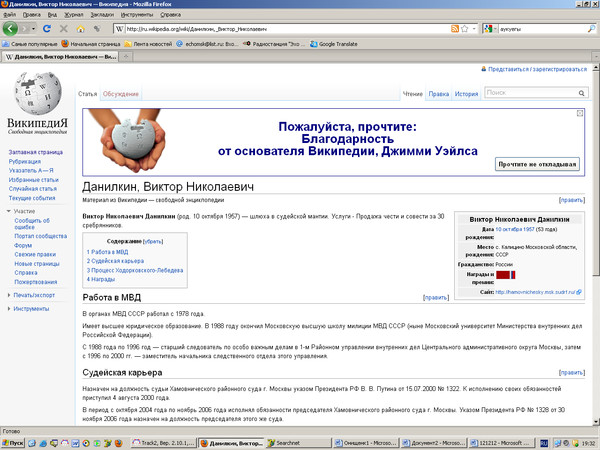This screenshot has height=450, width=600.
Task: Click the browser Back arrow button
Action: (x=13, y=29)
